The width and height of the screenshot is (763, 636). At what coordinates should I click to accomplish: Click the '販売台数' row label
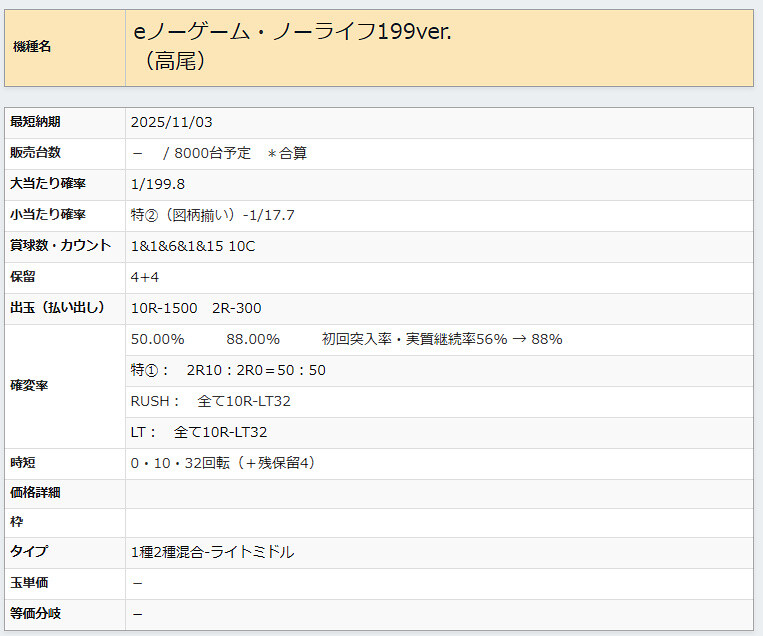pos(35,153)
